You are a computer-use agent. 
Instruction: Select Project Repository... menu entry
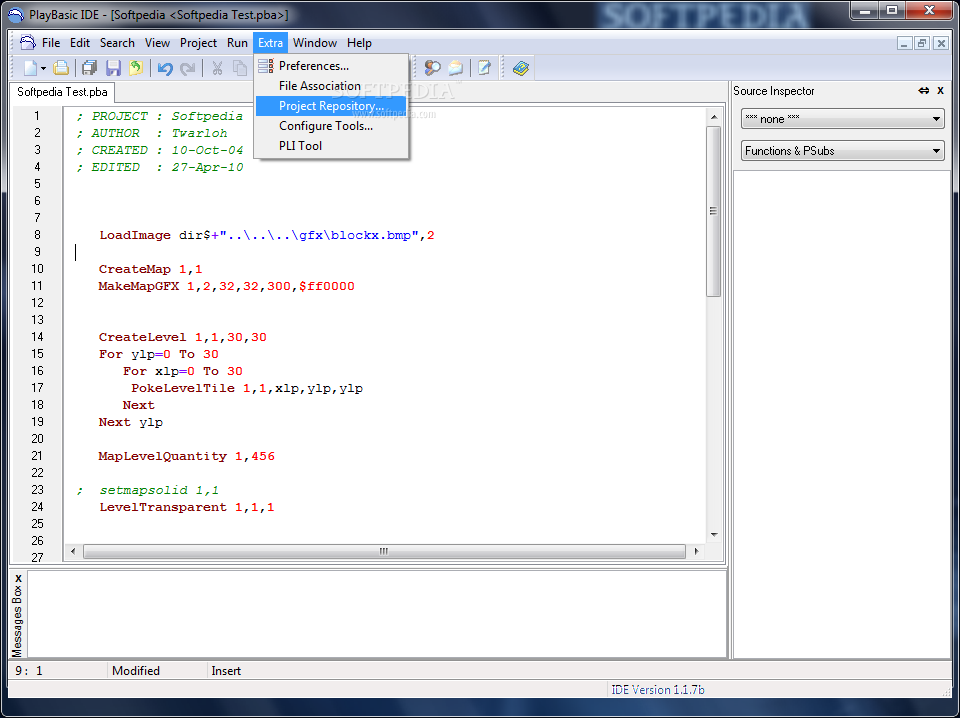(x=331, y=106)
